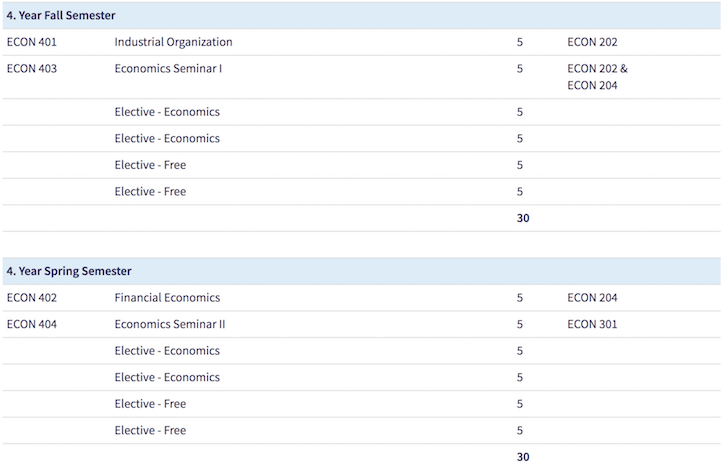Click the 4. Year Spring Semester header
The image size is (726, 468).
pos(69,271)
